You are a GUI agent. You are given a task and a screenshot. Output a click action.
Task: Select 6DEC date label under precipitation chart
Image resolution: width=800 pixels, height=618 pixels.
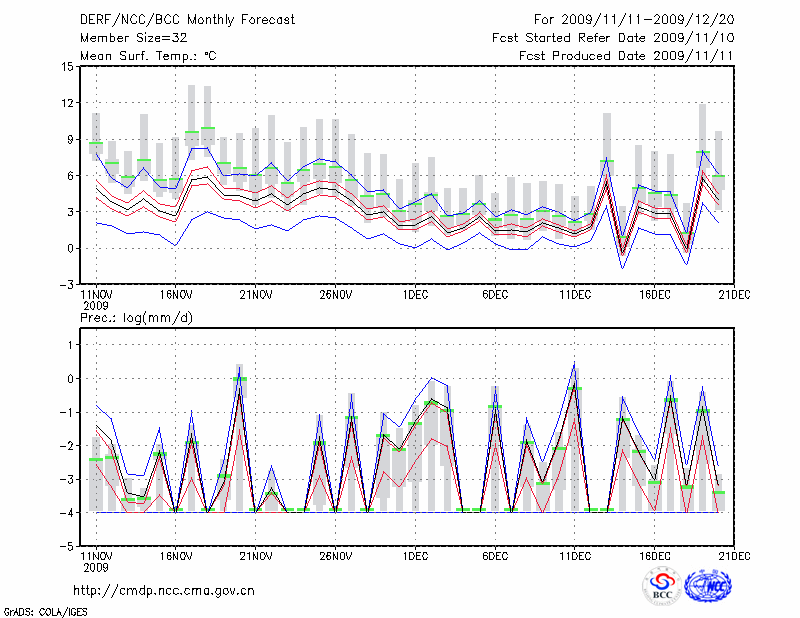pyautogui.click(x=495, y=555)
